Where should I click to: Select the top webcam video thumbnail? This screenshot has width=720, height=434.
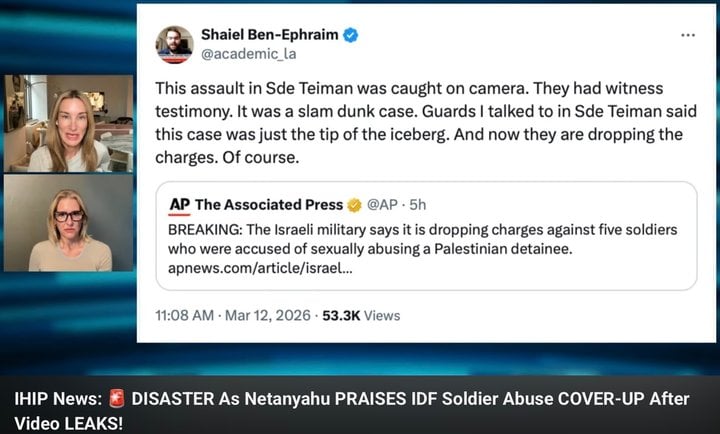[68, 123]
